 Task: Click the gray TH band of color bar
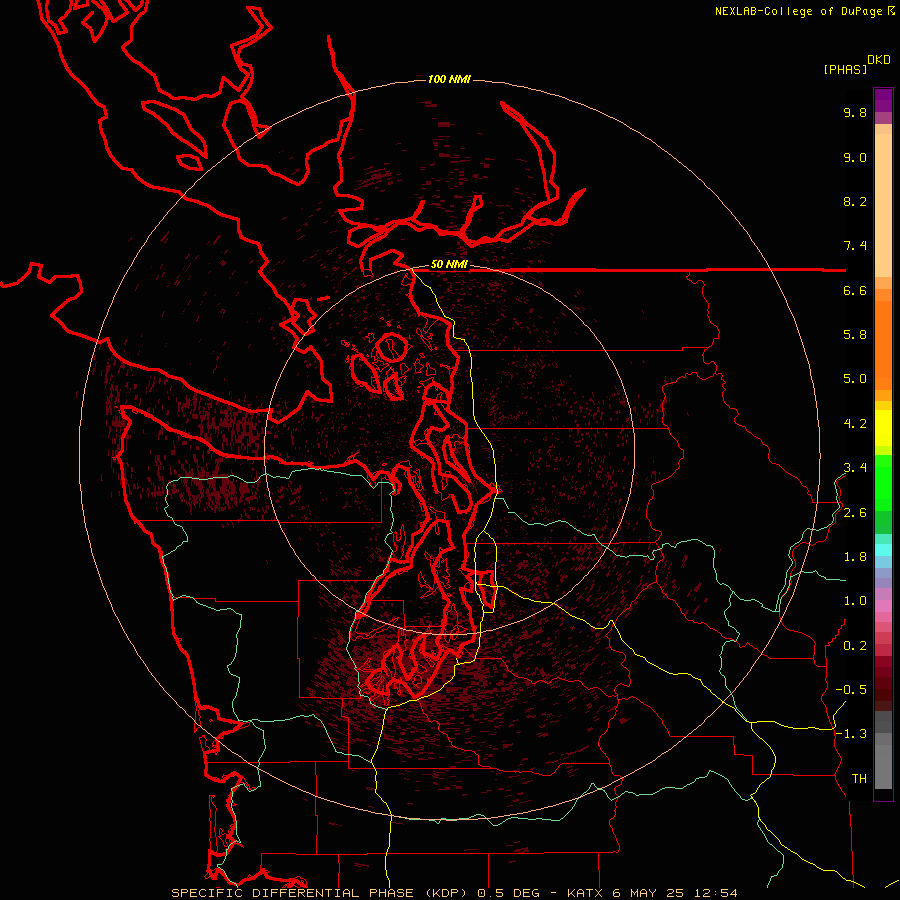pos(883,766)
